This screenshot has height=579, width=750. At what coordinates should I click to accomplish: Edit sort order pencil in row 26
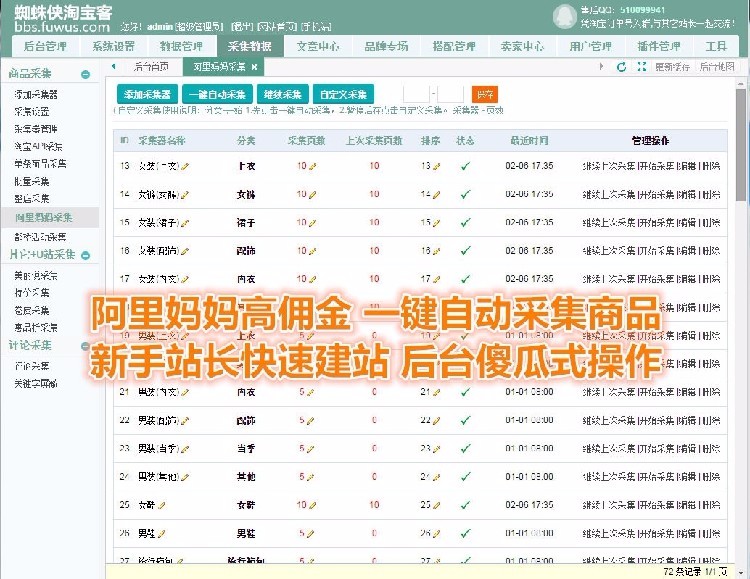click(x=436, y=534)
